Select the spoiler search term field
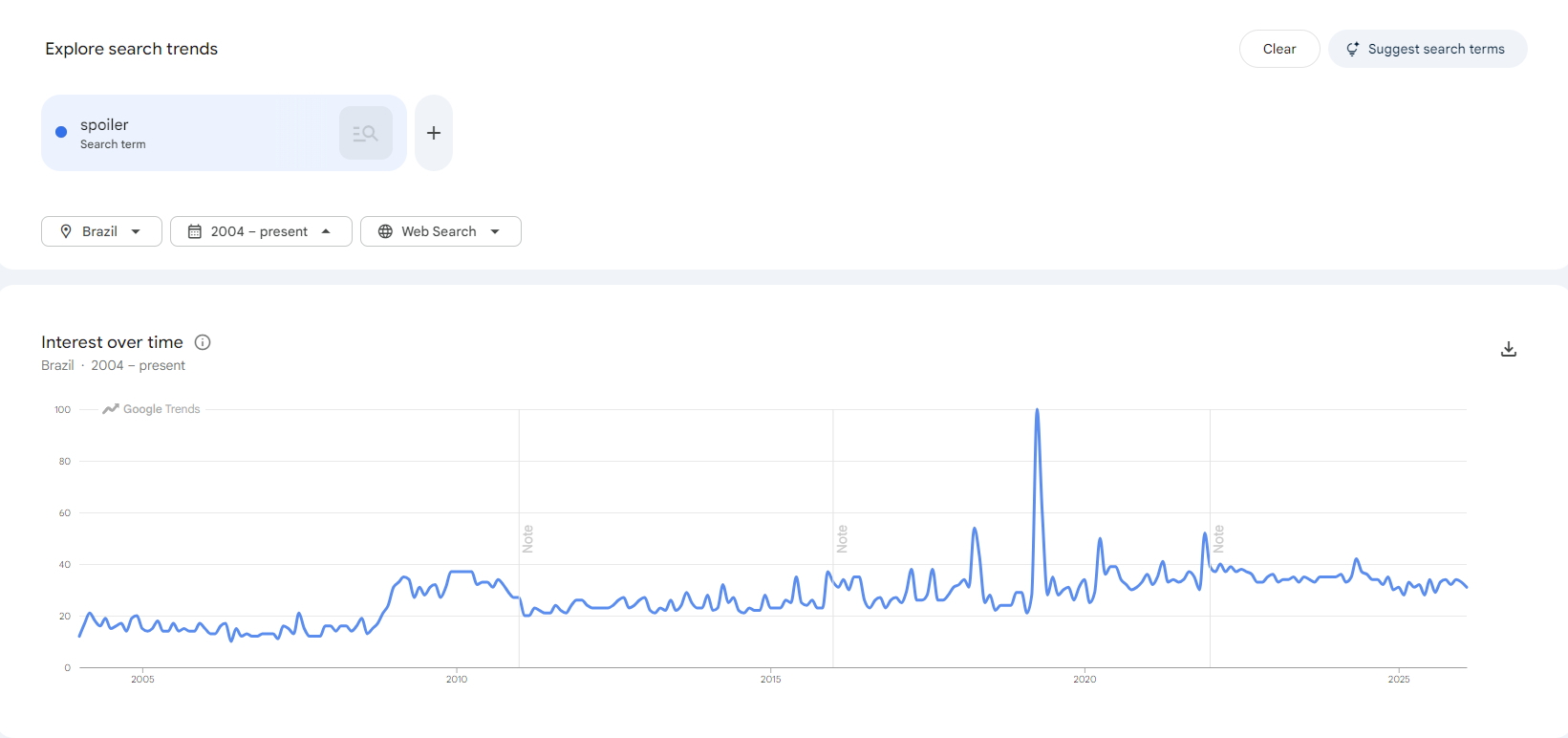This screenshot has height=738, width=1568. coord(191,133)
